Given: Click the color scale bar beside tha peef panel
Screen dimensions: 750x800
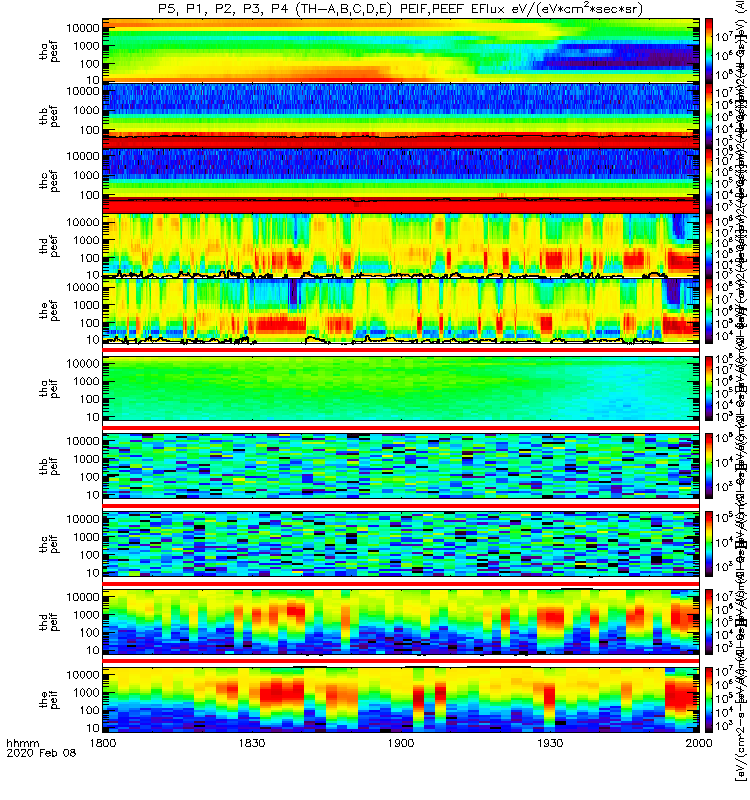Looking at the screenshot, I should (709, 51).
